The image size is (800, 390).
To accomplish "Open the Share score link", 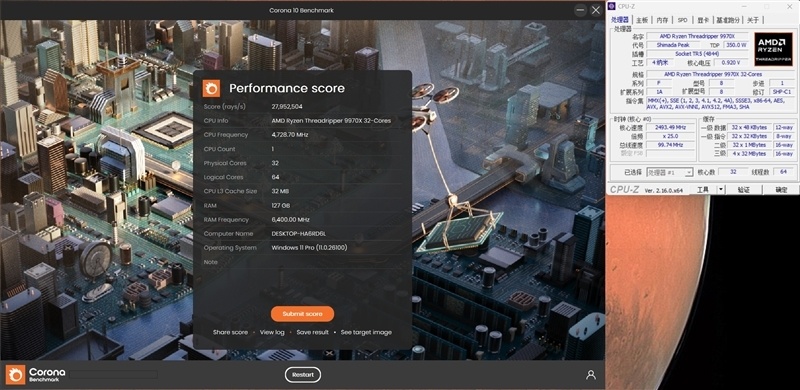I will pos(231,332).
